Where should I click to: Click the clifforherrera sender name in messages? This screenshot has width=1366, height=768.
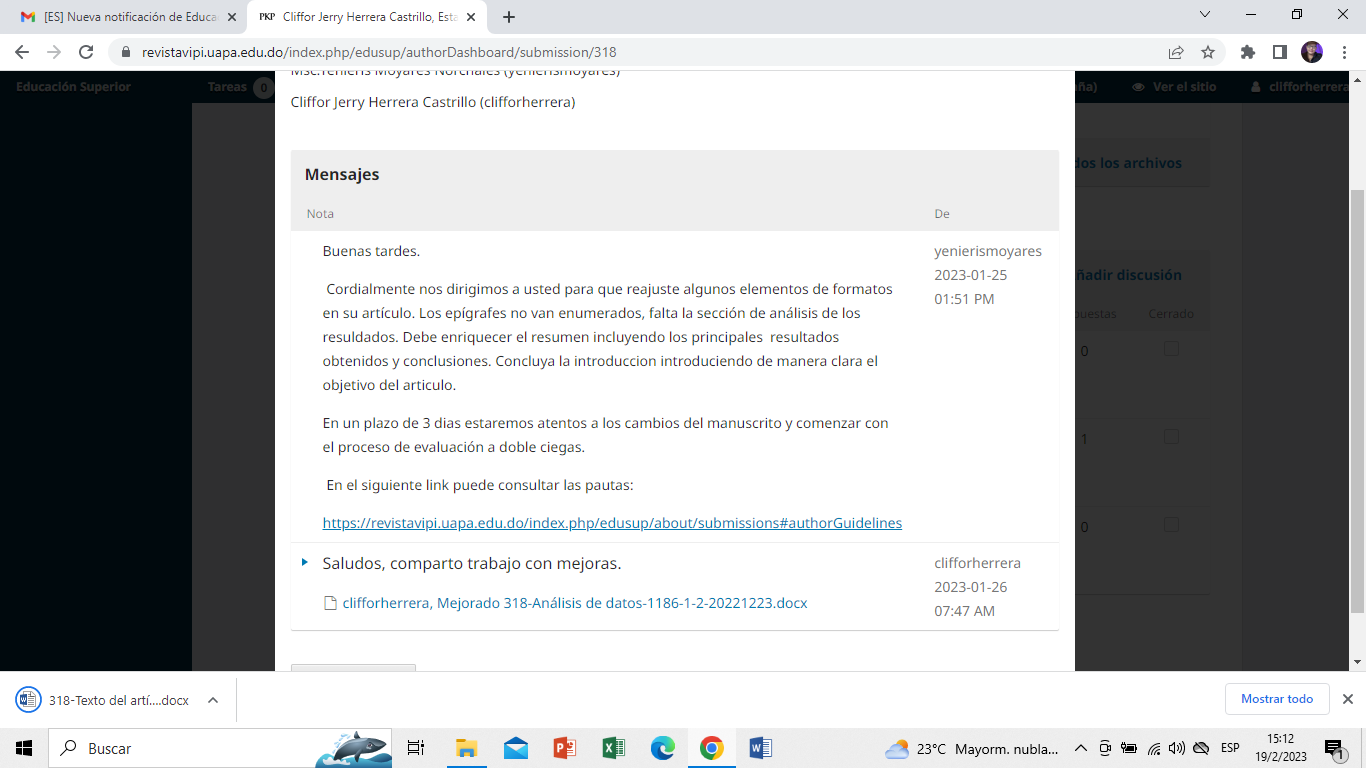[x=978, y=563]
